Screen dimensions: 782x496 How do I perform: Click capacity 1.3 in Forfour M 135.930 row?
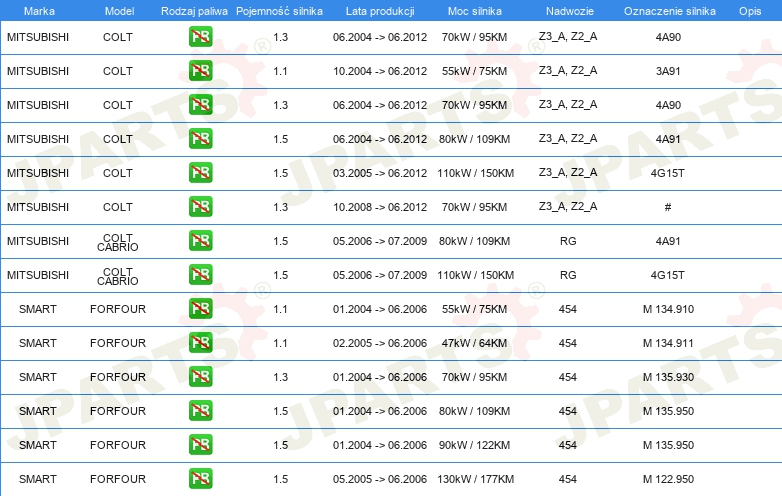point(280,377)
